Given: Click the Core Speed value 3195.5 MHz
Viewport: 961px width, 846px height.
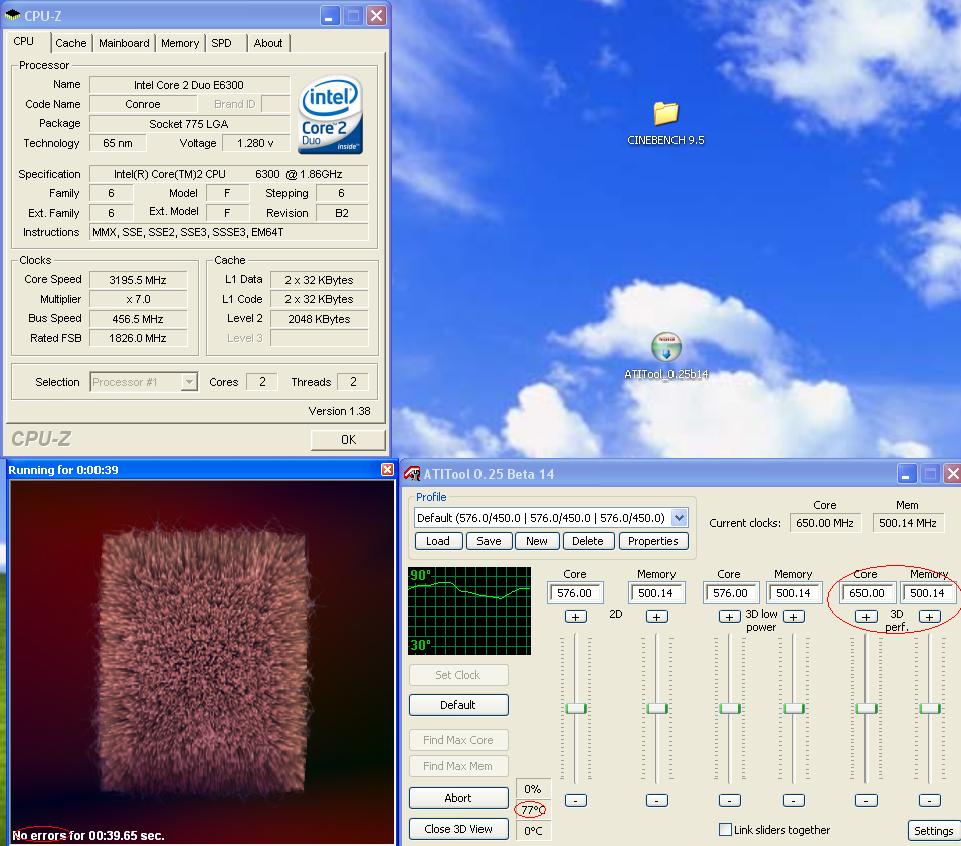Looking at the screenshot, I should (138, 280).
